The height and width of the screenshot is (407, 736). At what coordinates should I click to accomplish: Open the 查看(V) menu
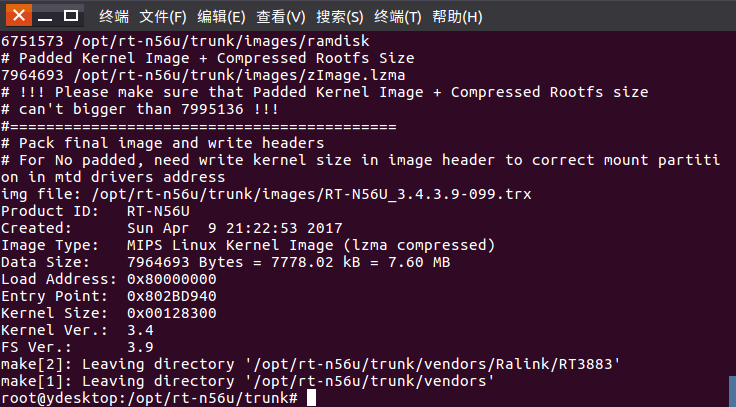point(281,17)
